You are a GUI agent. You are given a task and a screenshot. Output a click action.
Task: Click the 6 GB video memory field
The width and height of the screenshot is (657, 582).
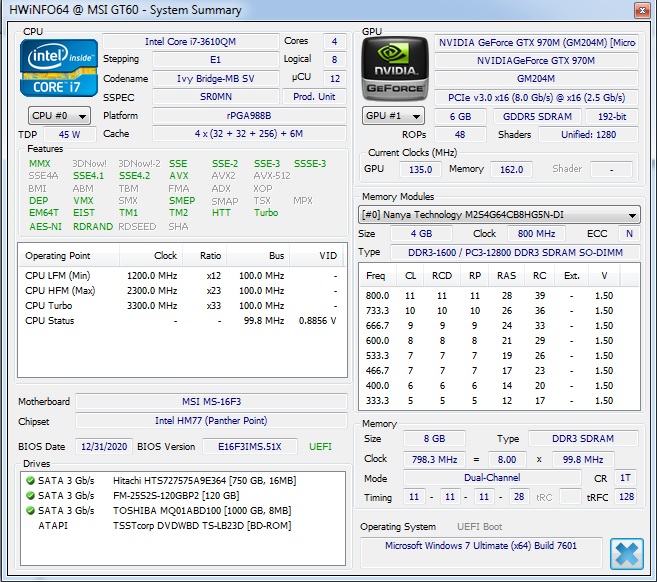pos(460,116)
